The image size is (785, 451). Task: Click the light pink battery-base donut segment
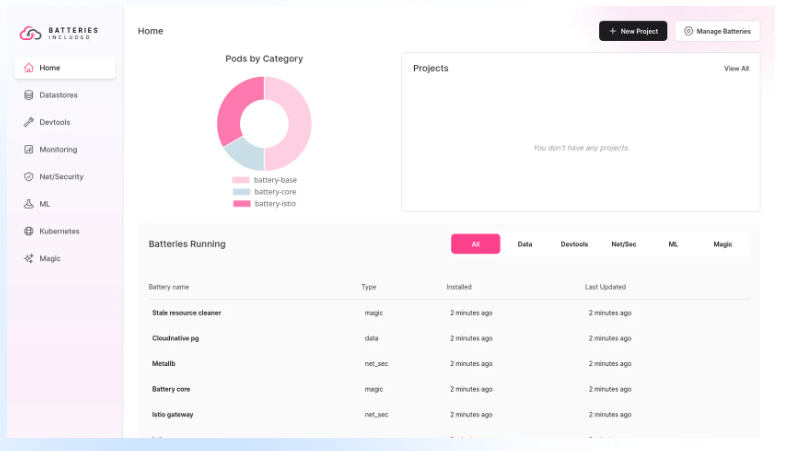pyautogui.click(x=299, y=124)
